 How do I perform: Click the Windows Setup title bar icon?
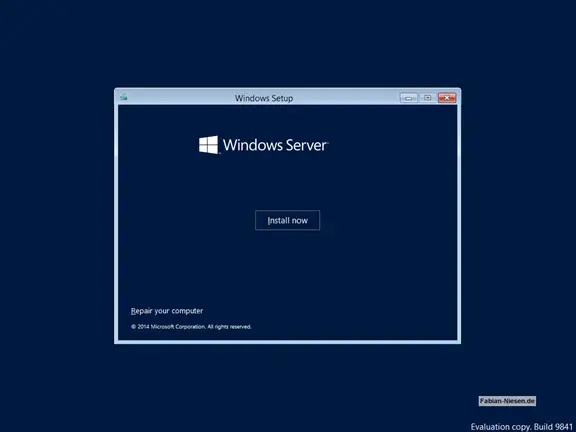click(x=124, y=97)
